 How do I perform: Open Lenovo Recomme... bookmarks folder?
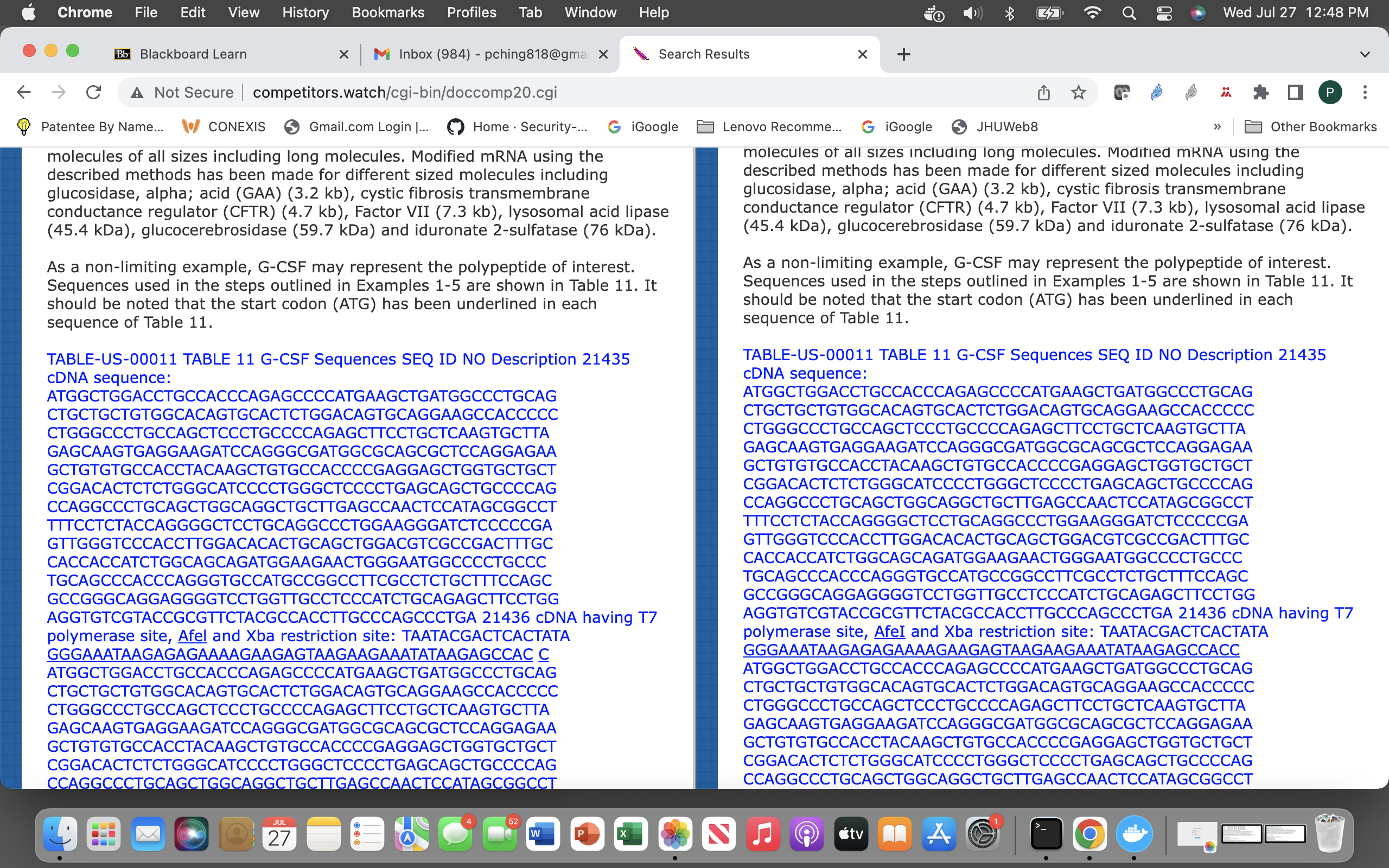point(769,127)
